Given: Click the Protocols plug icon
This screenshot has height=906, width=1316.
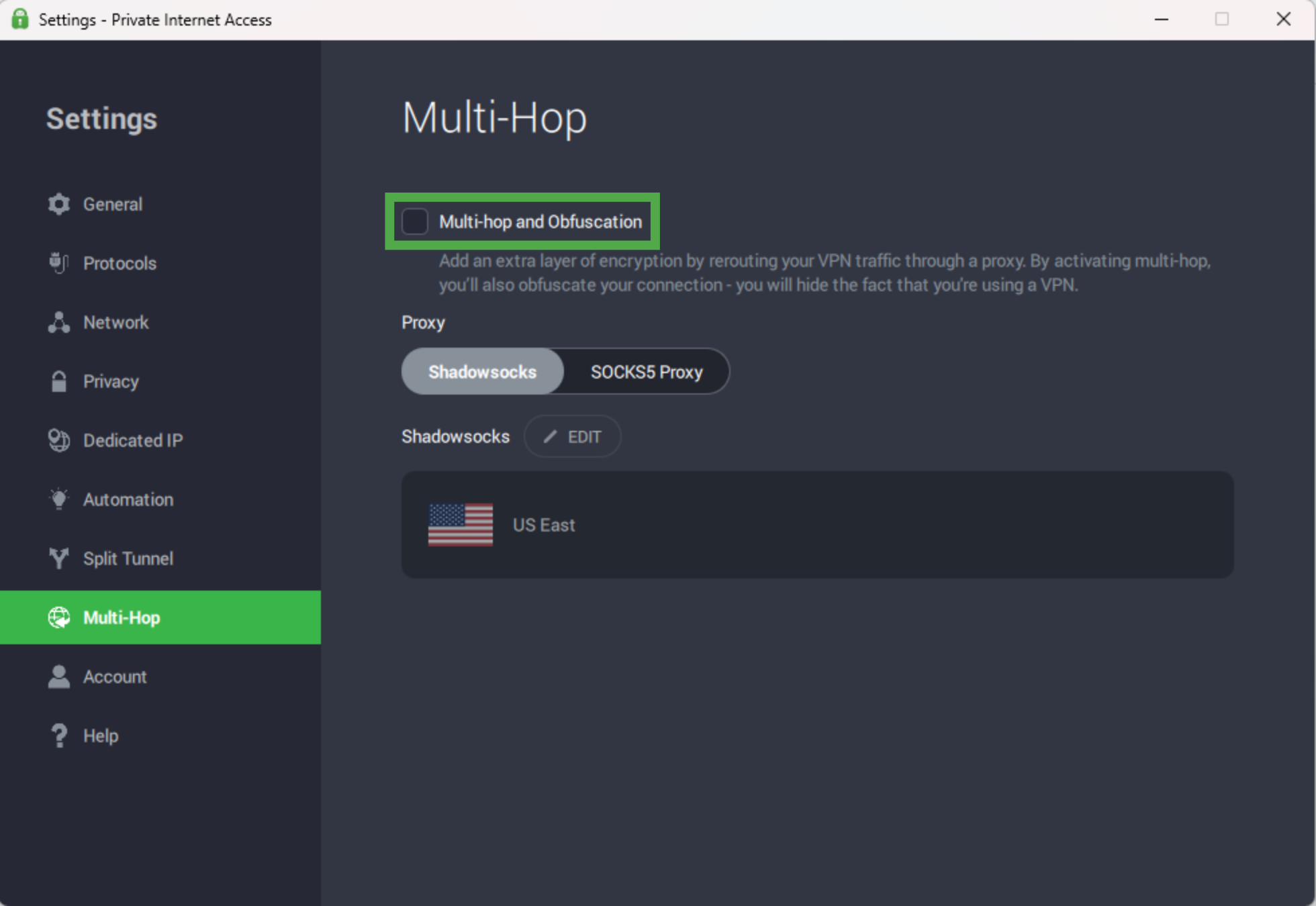Looking at the screenshot, I should point(59,263).
